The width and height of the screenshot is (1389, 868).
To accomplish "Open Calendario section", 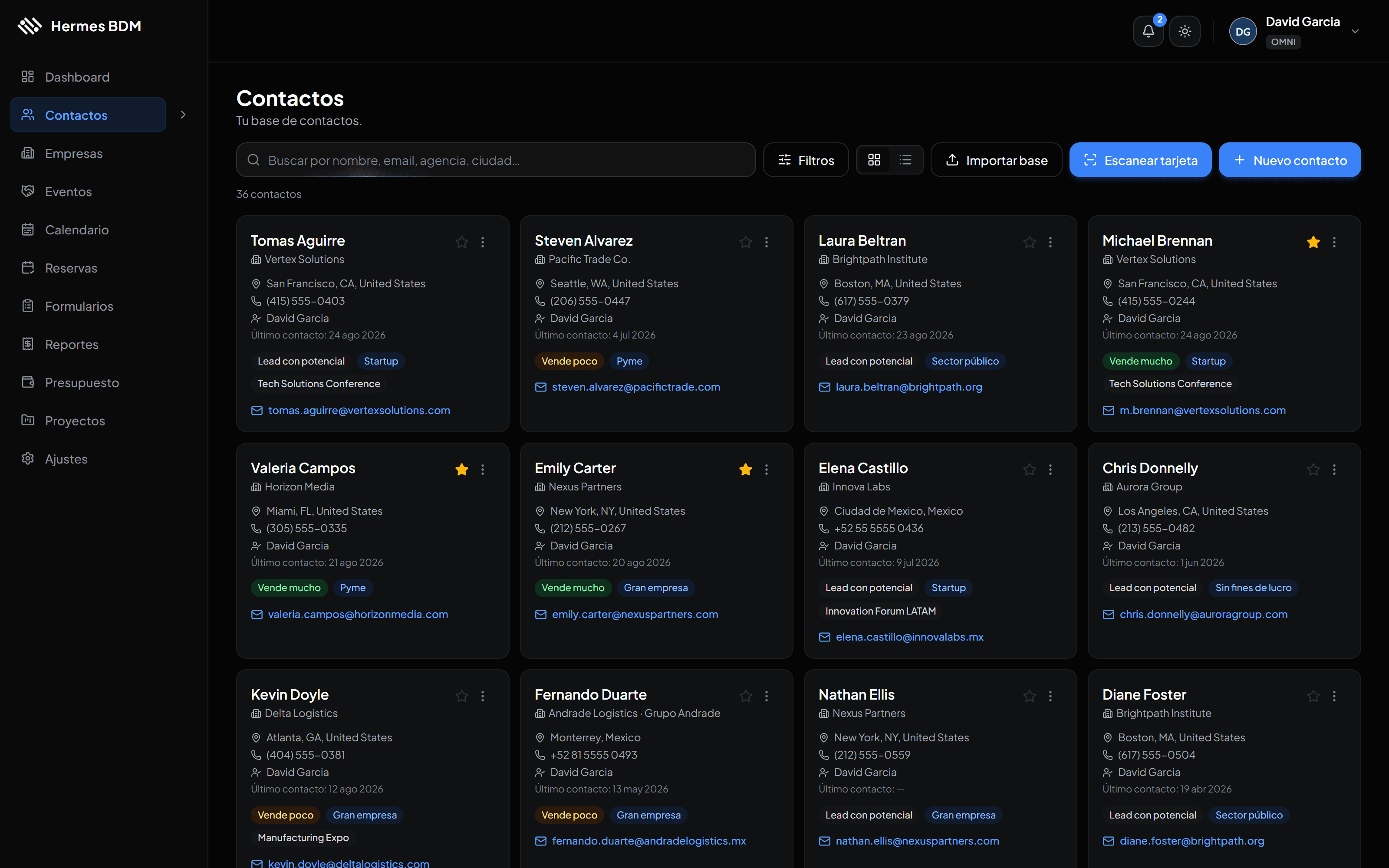I will (88, 230).
